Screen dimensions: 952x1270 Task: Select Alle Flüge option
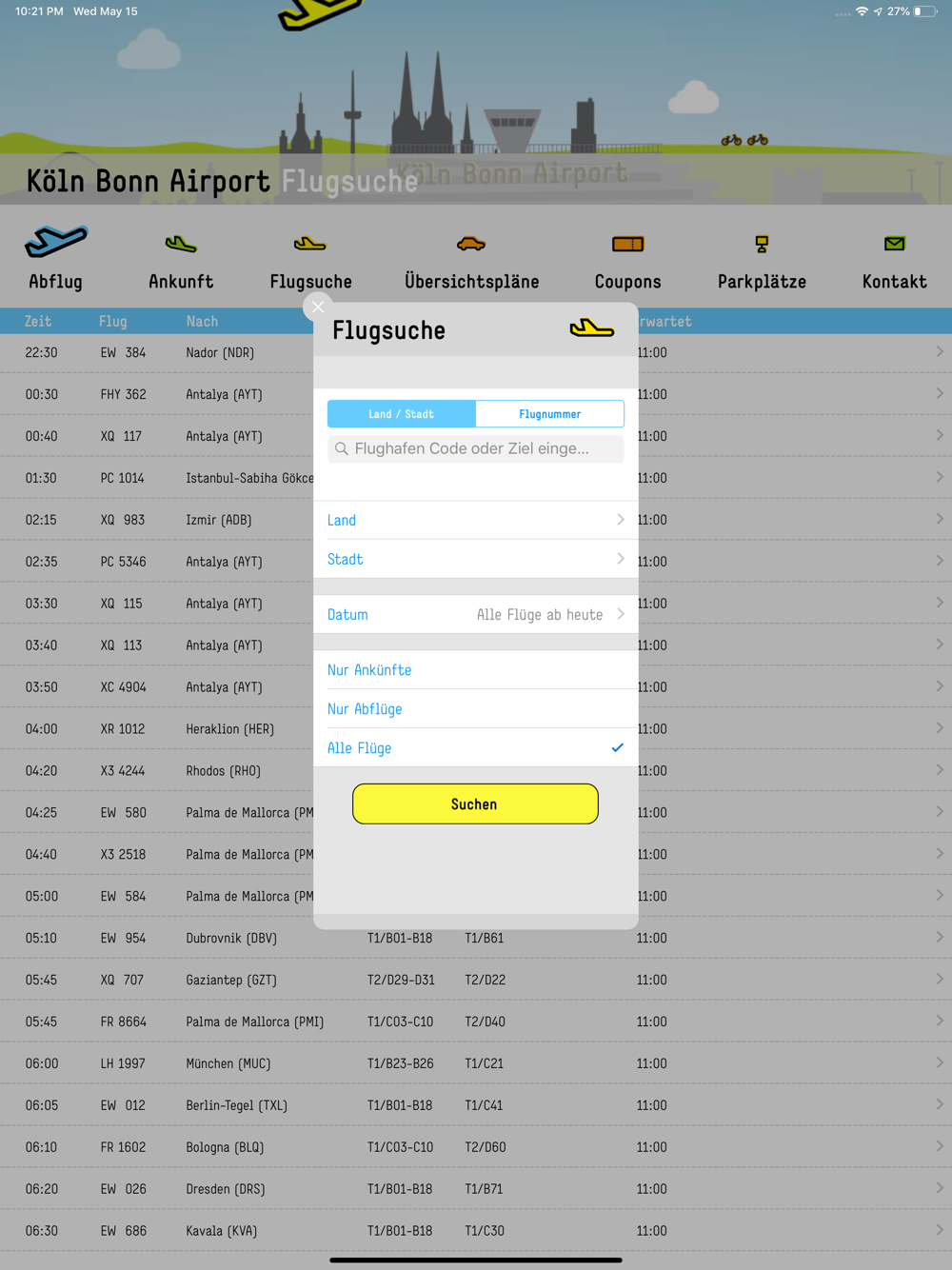click(476, 748)
